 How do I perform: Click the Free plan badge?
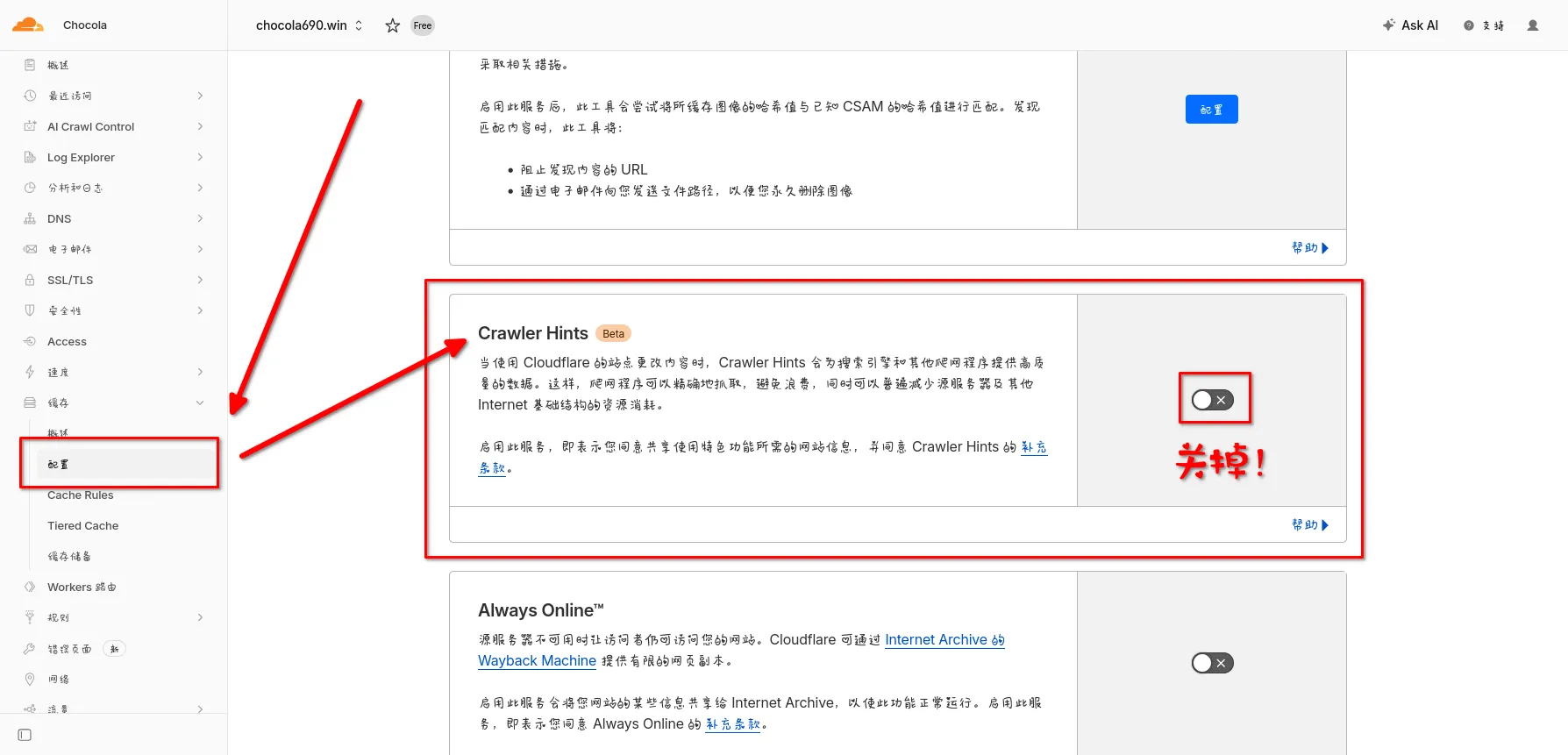(423, 25)
